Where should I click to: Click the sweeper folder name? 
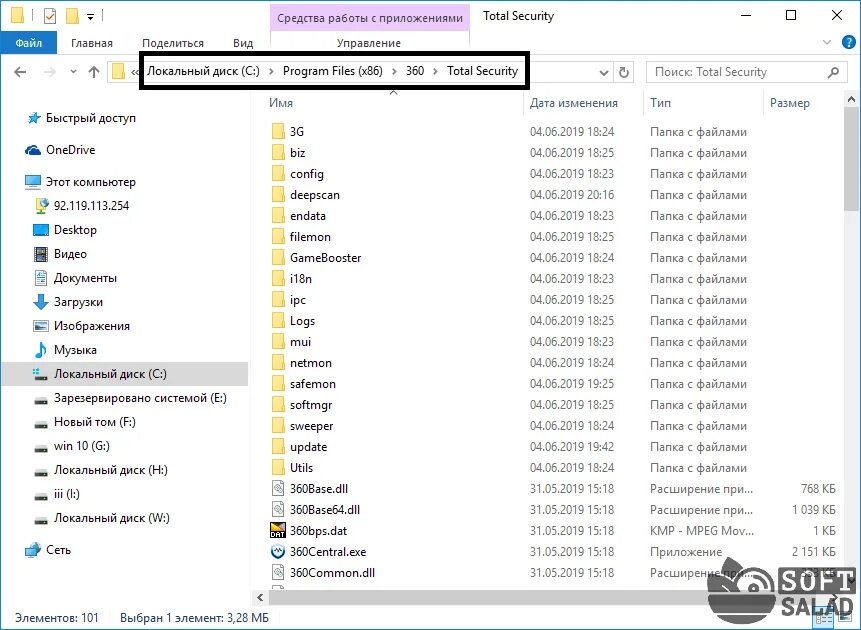click(x=311, y=426)
